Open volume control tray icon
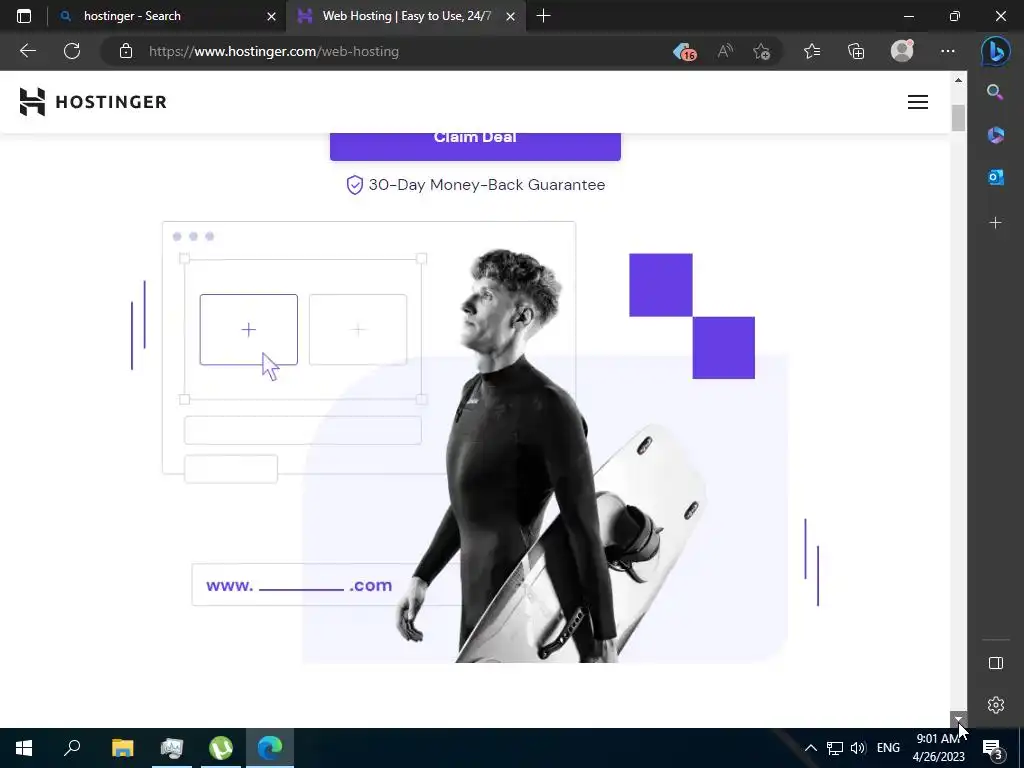Screen dimensions: 1024x768 pyautogui.click(x=858, y=748)
